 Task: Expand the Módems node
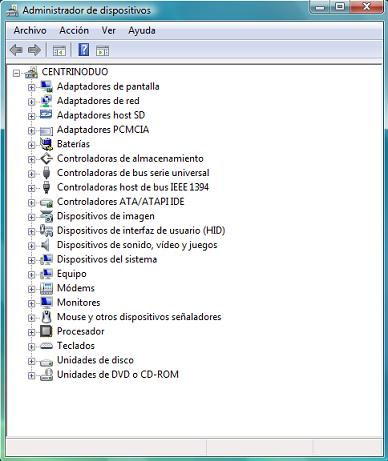click(x=31, y=289)
